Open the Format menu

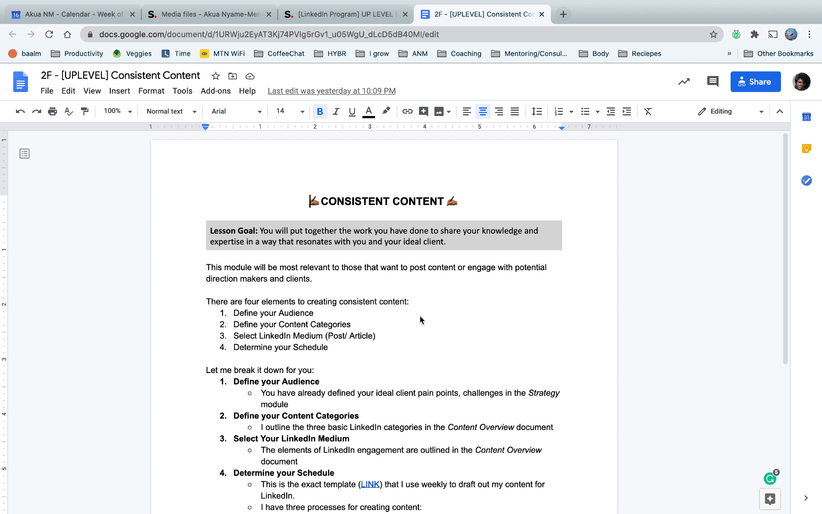point(151,91)
